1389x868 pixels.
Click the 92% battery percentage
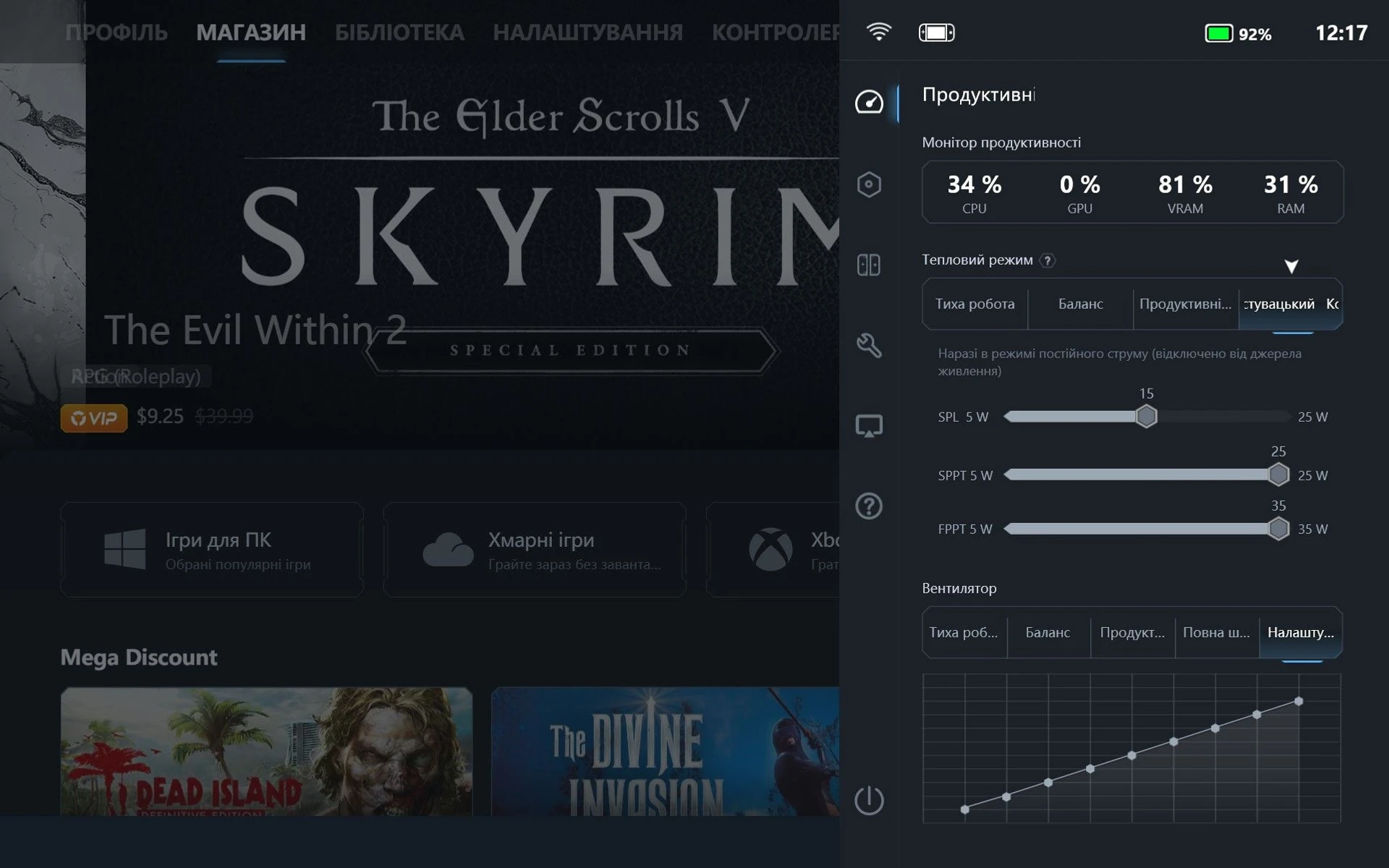point(1254,34)
